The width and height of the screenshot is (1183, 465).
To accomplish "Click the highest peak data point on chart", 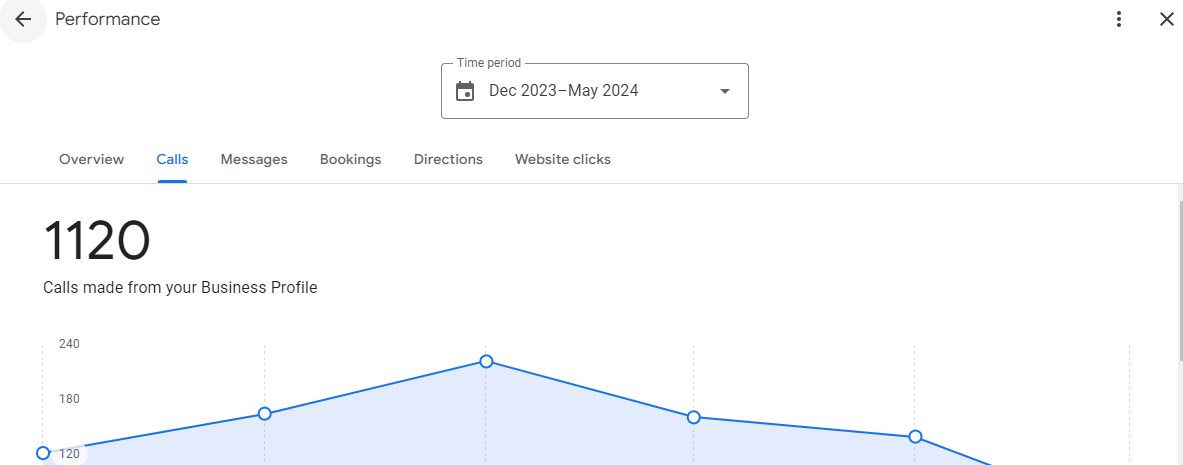I will click(x=486, y=361).
